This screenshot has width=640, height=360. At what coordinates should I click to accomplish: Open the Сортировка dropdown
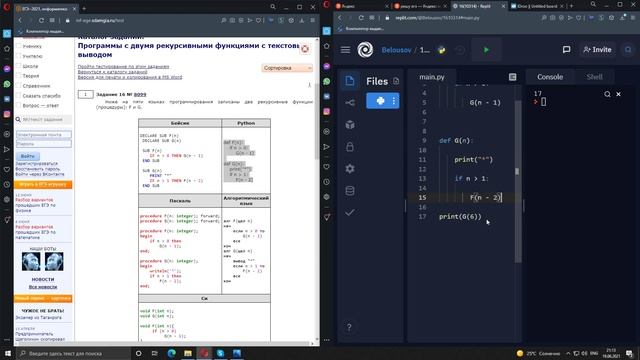[x=287, y=68]
